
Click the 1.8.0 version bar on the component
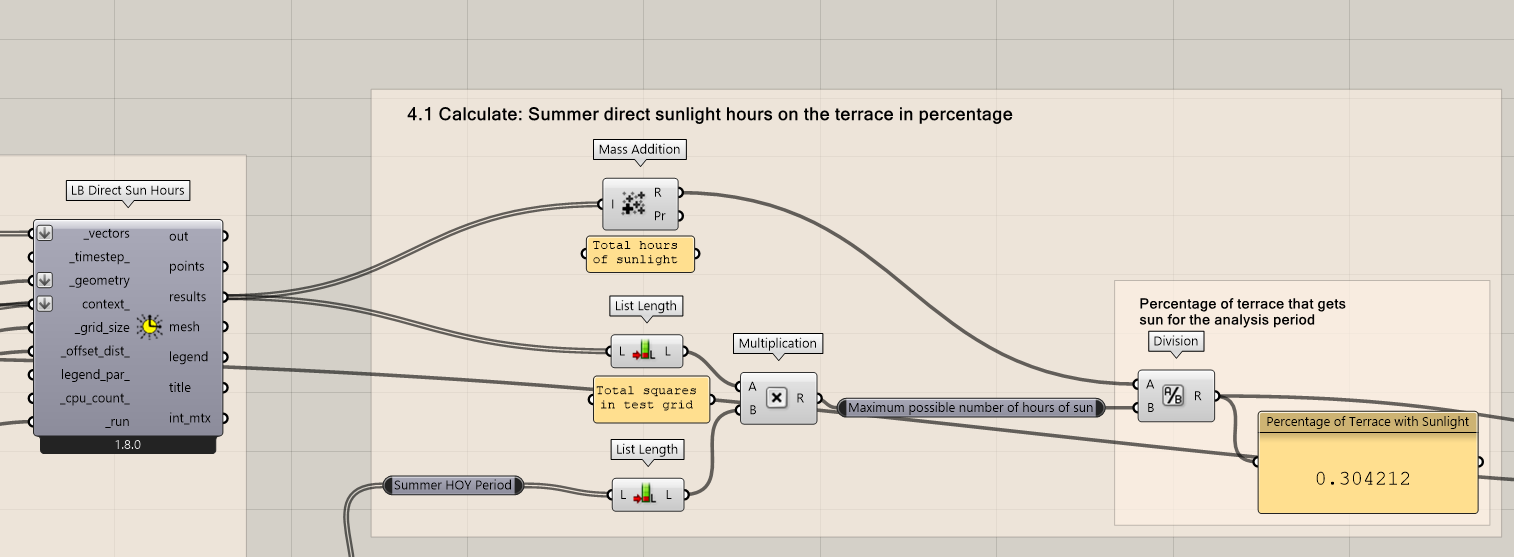(x=128, y=445)
